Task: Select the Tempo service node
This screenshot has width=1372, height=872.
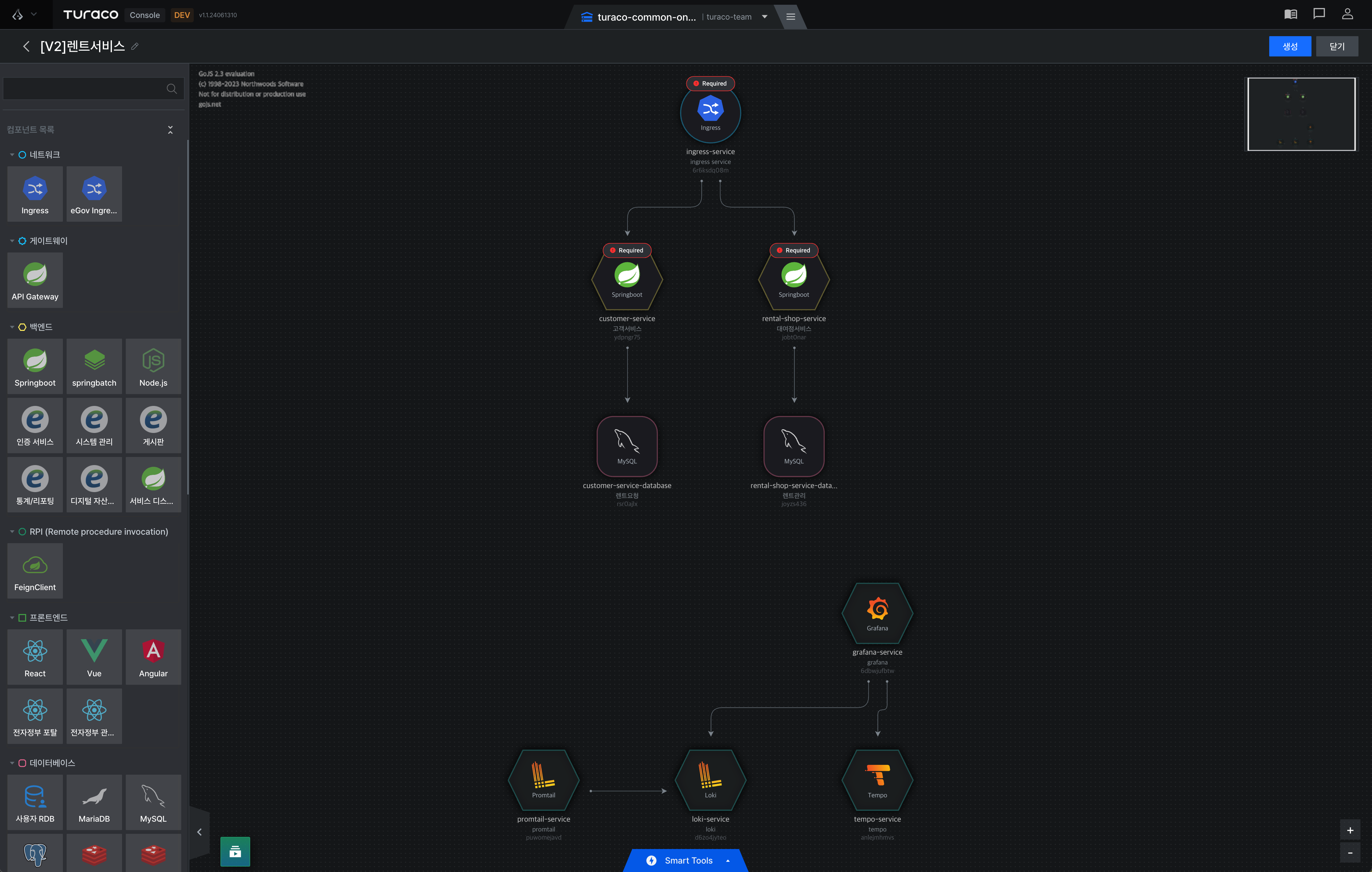Action: click(x=877, y=780)
